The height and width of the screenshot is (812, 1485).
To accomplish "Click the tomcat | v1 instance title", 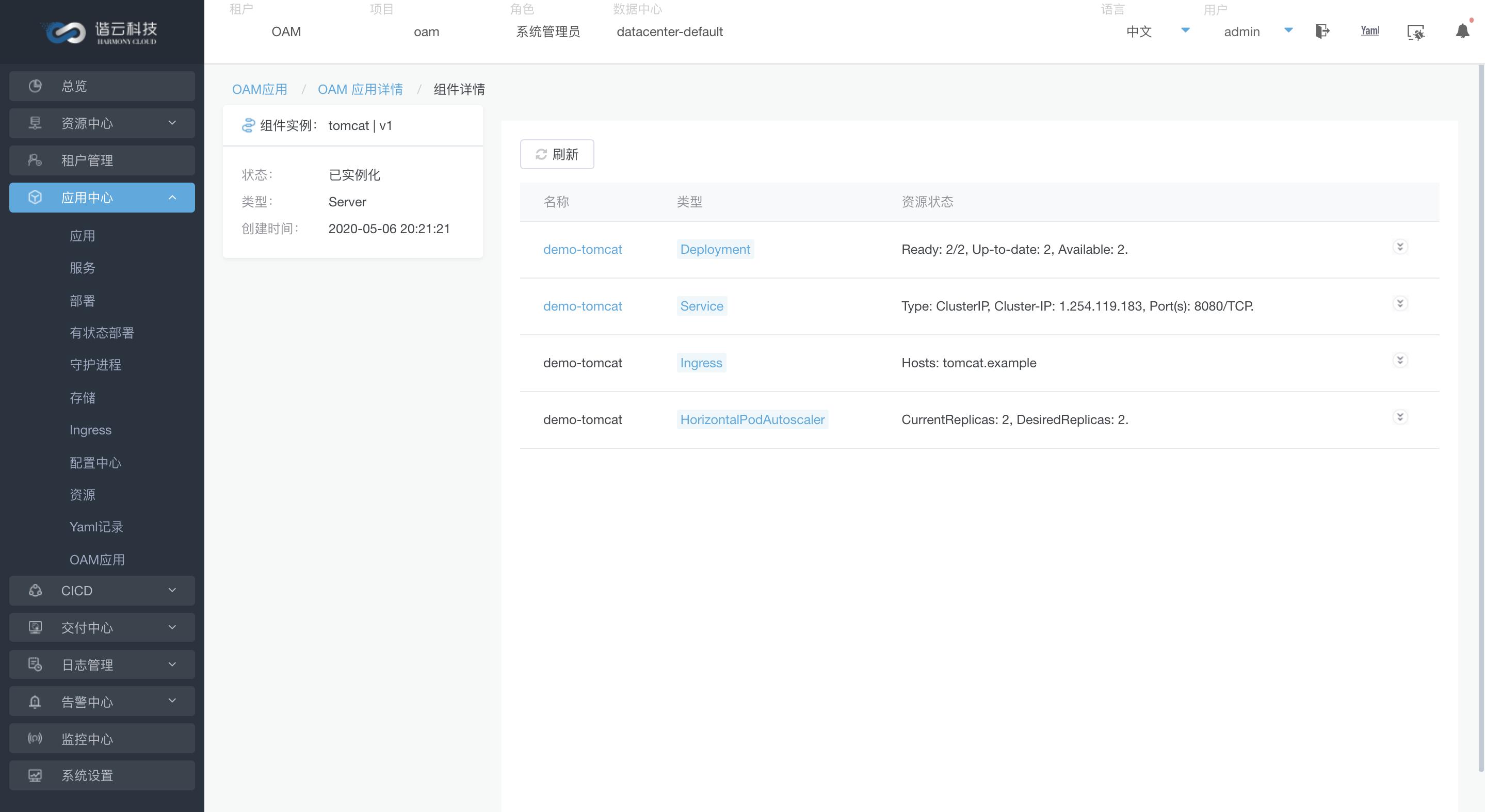I will point(360,126).
